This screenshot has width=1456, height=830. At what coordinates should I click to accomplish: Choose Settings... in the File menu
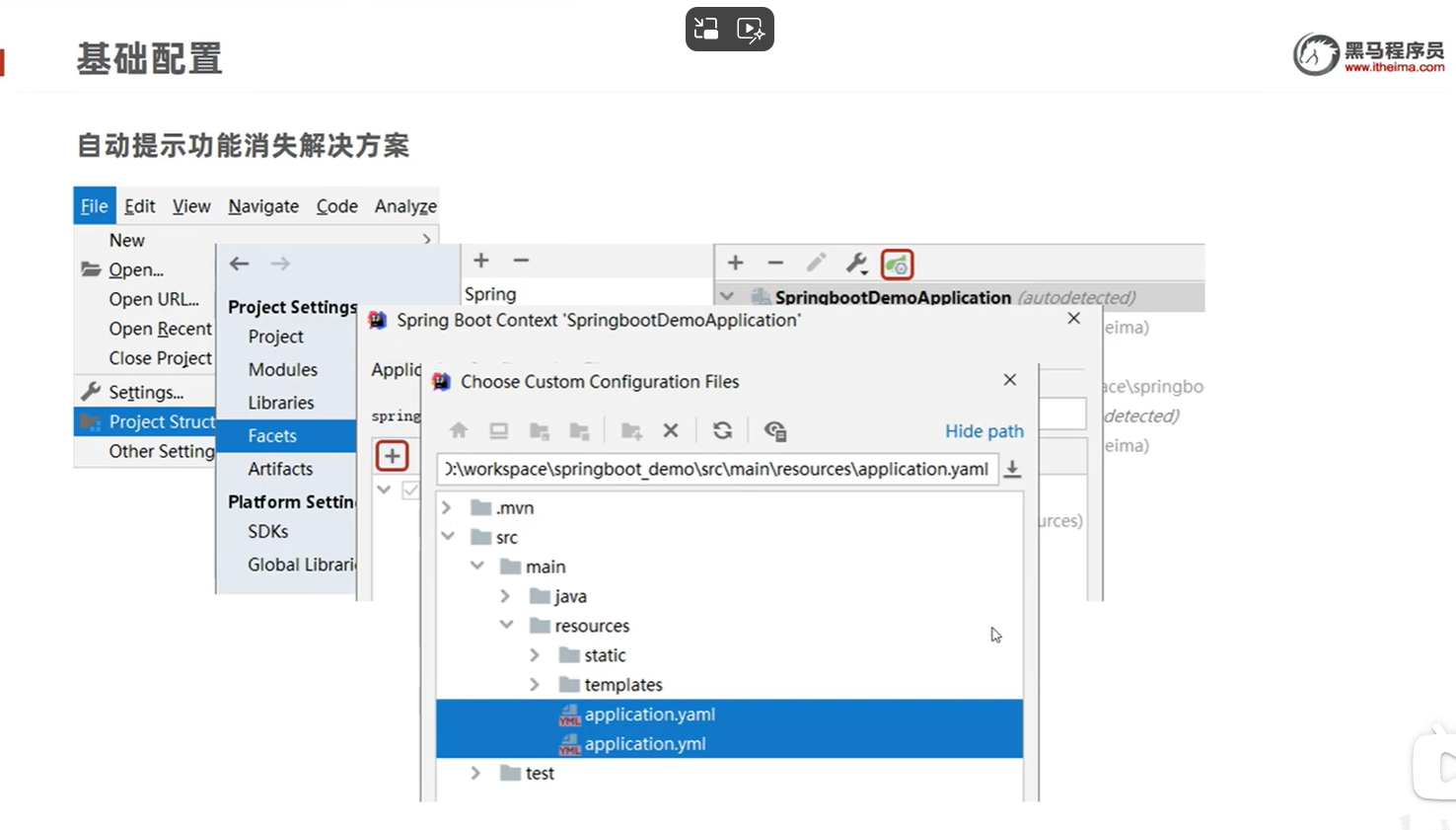pos(144,392)
